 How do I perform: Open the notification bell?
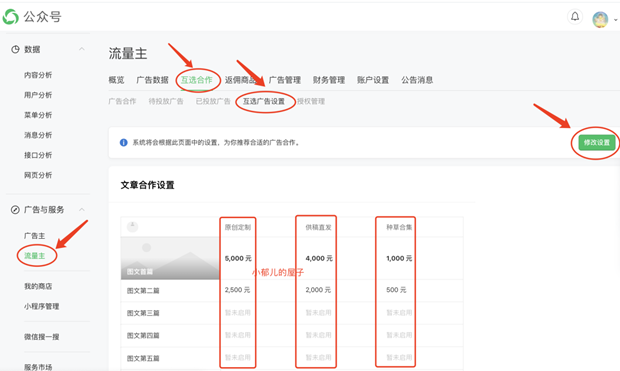pos(575,17)
